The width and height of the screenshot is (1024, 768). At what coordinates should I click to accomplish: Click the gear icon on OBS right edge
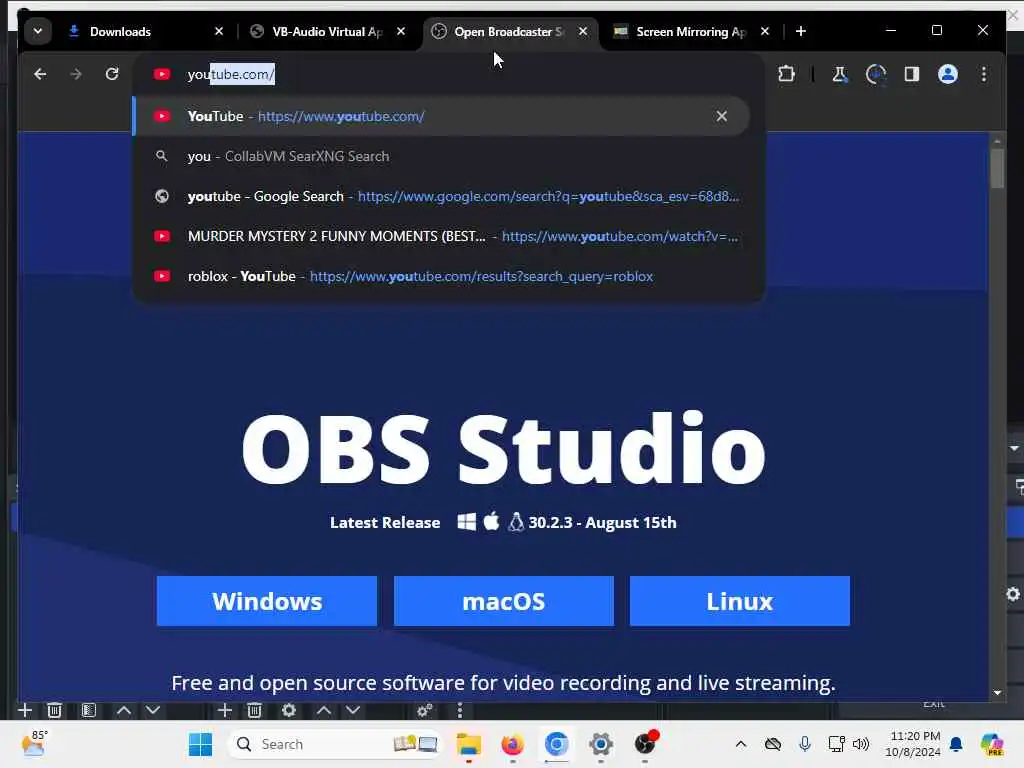[1013, 594]
